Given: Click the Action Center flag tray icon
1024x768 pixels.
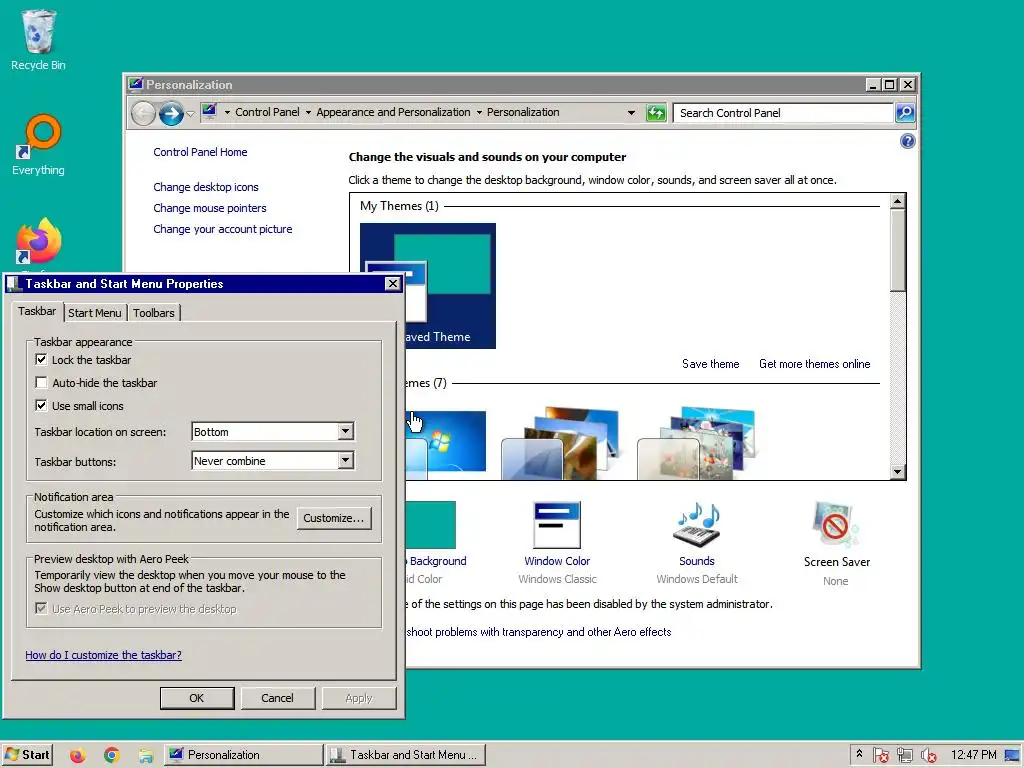Looking at the screenshot, I should coord(880,755).
